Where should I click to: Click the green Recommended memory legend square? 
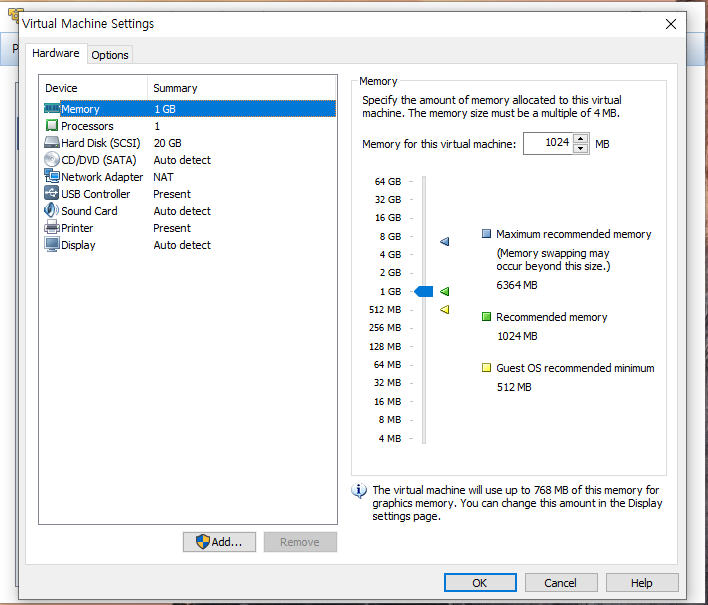point(486,317)
